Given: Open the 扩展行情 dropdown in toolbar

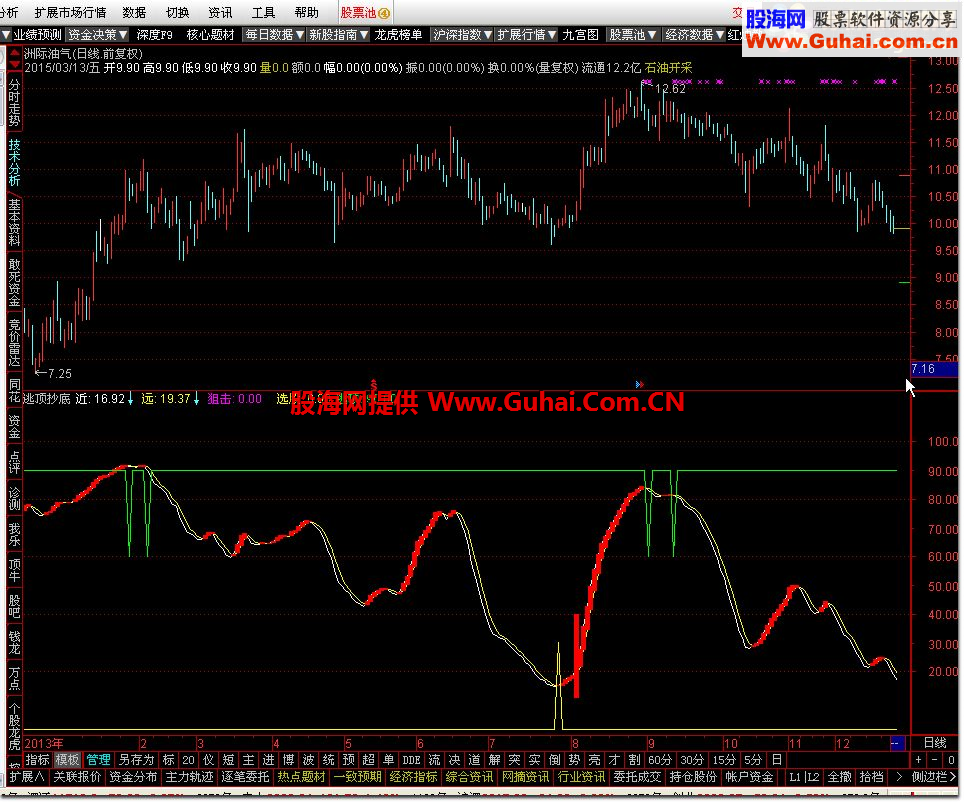Looking at the screenshot, I should 526,35.
